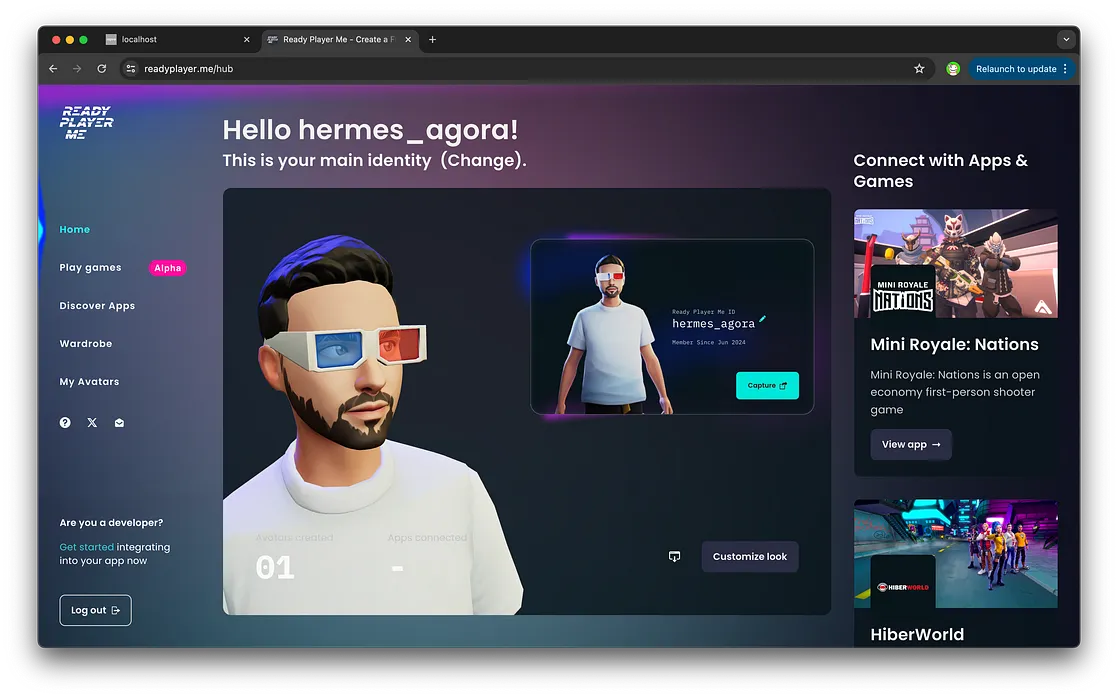1118x698 pixels.
Task: Click the Connect with Apps & Games heading
Action: (x=940, y=170)
